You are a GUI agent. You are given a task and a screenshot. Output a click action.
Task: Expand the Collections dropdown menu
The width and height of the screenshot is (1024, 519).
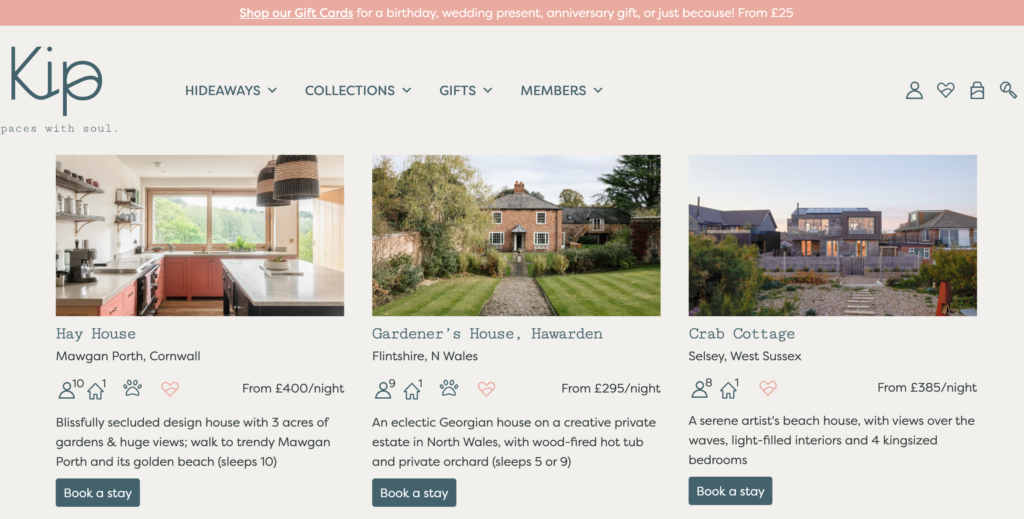click(358, 90)
